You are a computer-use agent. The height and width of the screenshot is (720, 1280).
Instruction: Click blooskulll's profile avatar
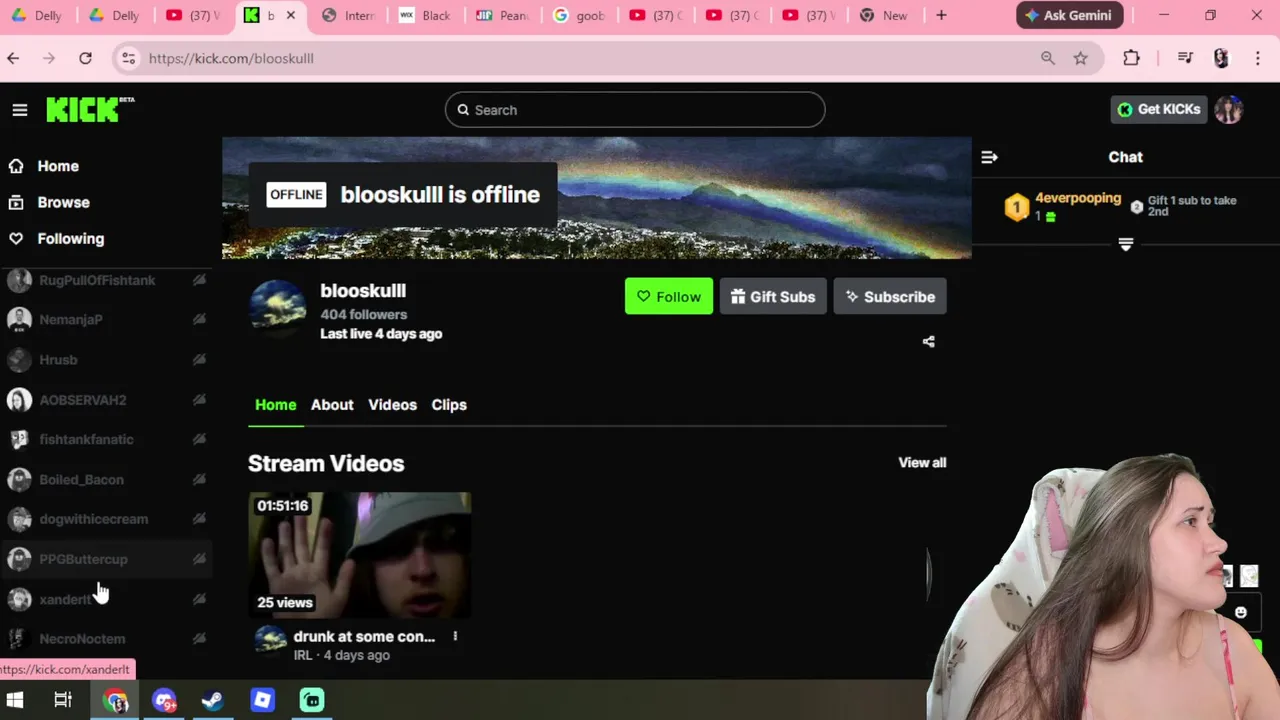click(278, 308)
